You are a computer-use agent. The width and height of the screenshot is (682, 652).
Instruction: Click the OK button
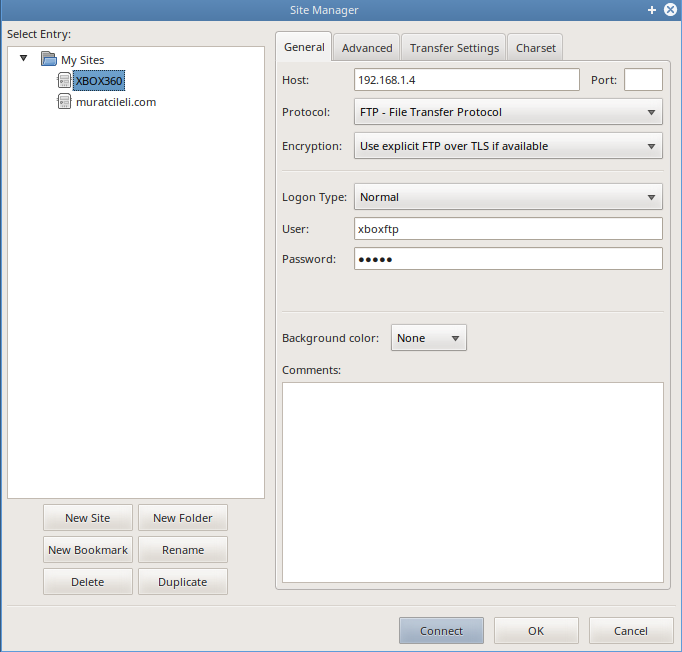click(536, 630)
